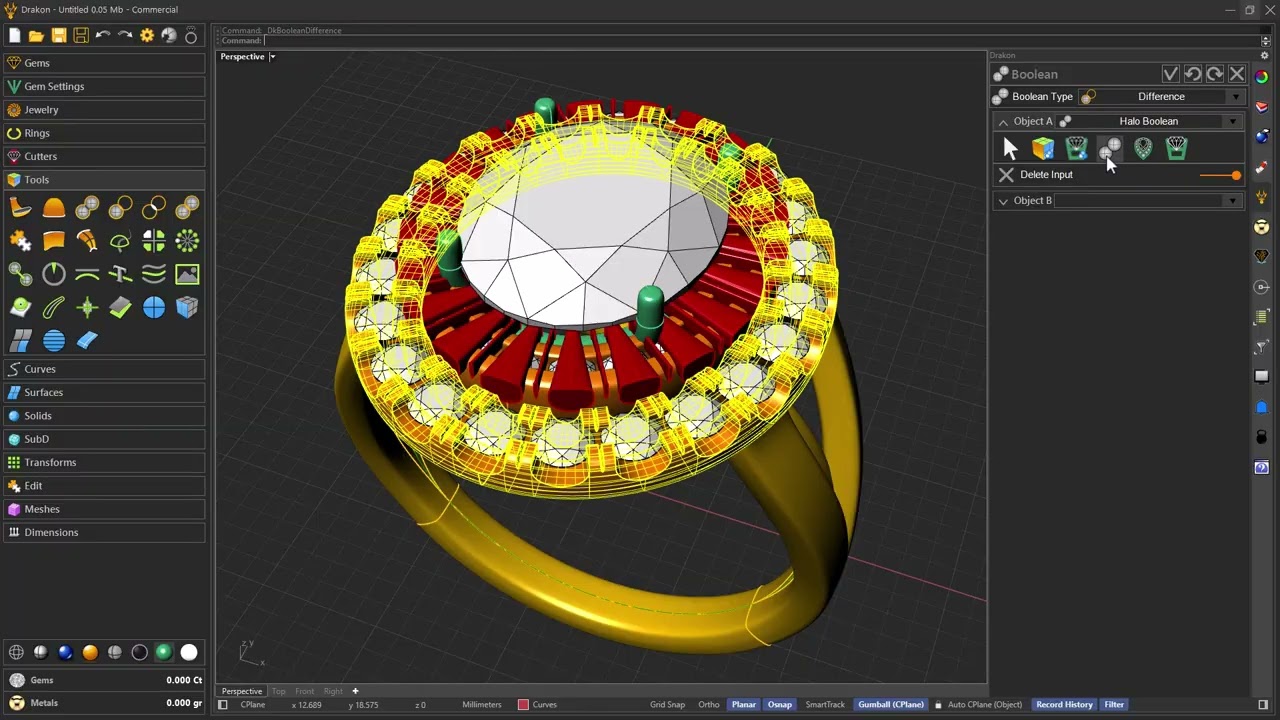1280x720 pixels.
Task: Choose the orange dome shape tool
Action: point(54,207)
